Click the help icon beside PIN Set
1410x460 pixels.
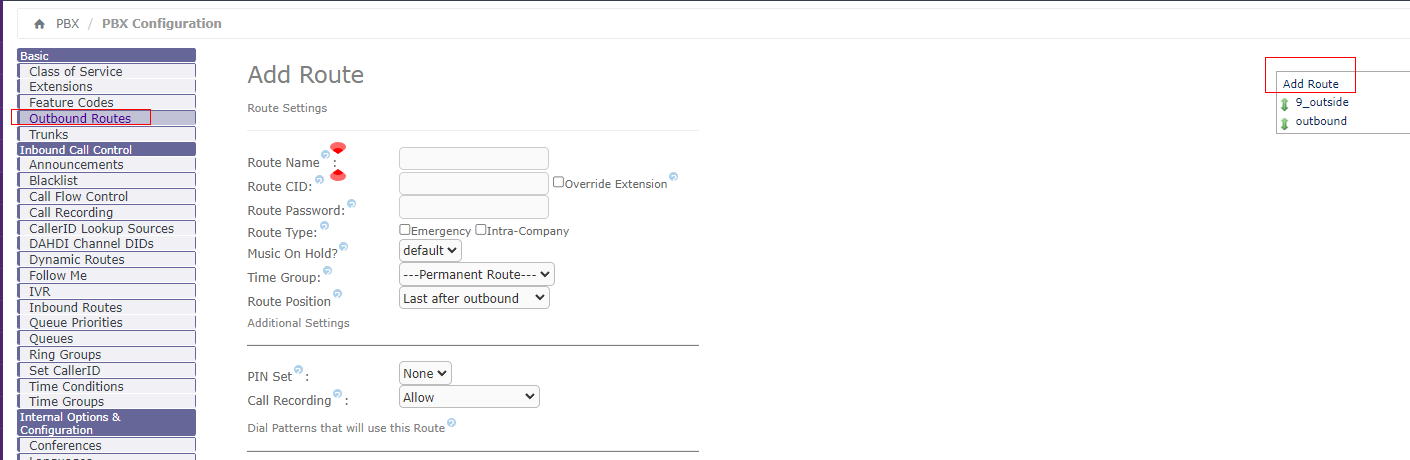(x=298, y=370)
